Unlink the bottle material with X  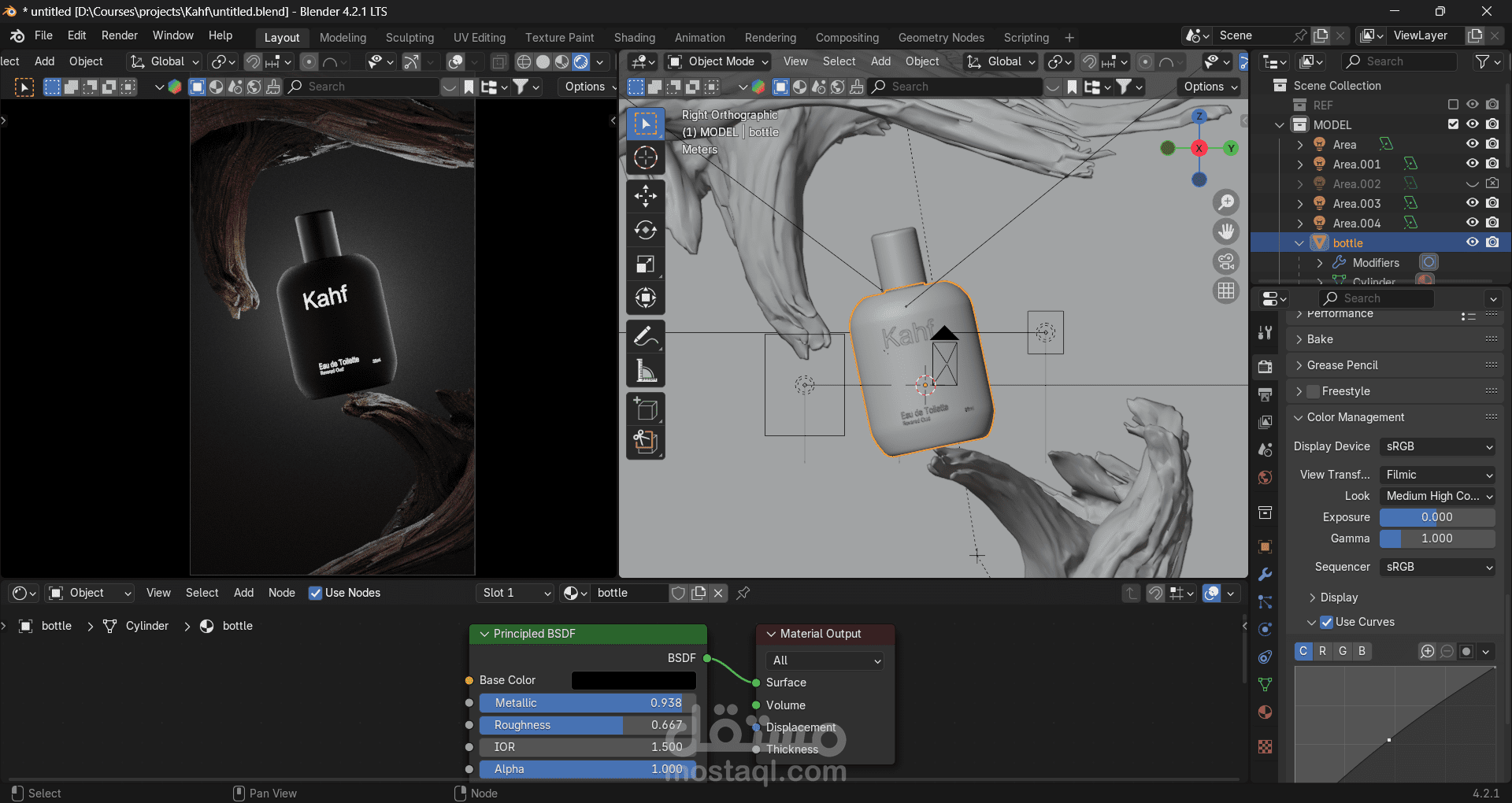718,593
